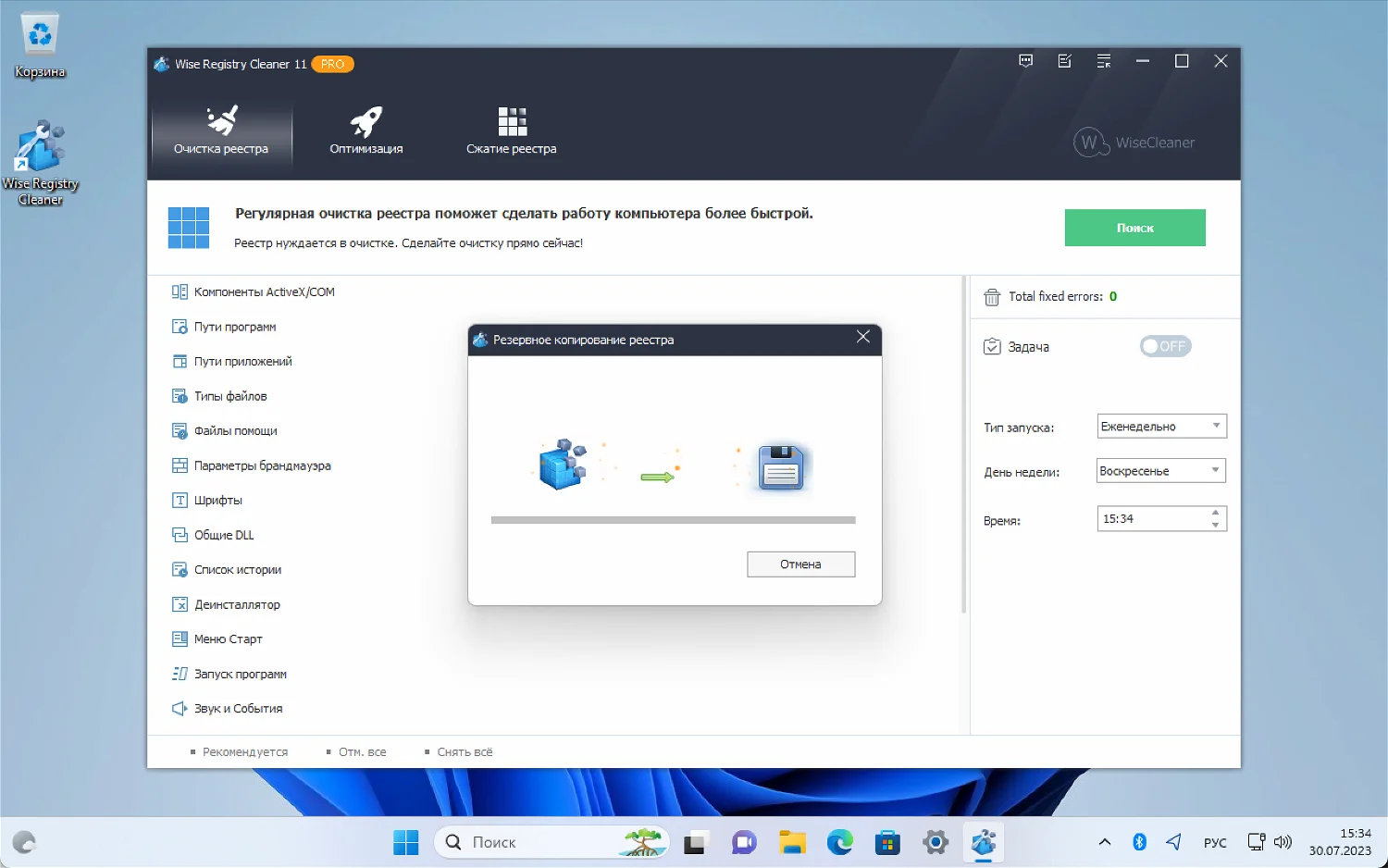
Task: Click the green Поиск scan button
Action: (1134, 228)
